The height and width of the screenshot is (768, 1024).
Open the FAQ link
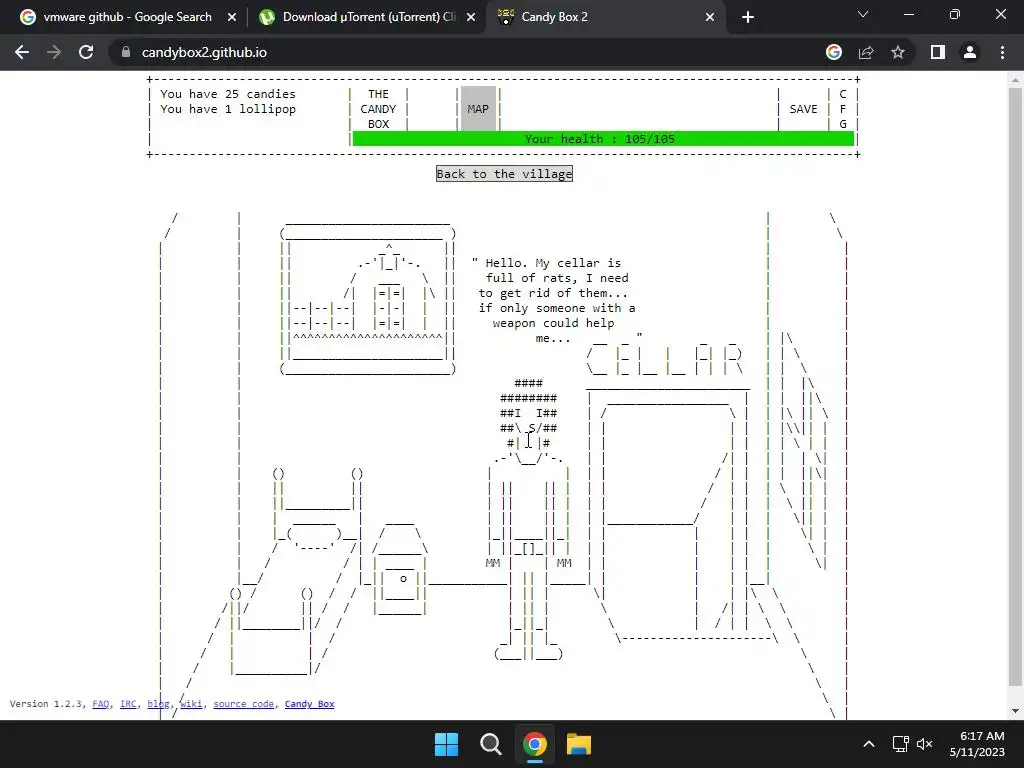click(x=101, y=704)
